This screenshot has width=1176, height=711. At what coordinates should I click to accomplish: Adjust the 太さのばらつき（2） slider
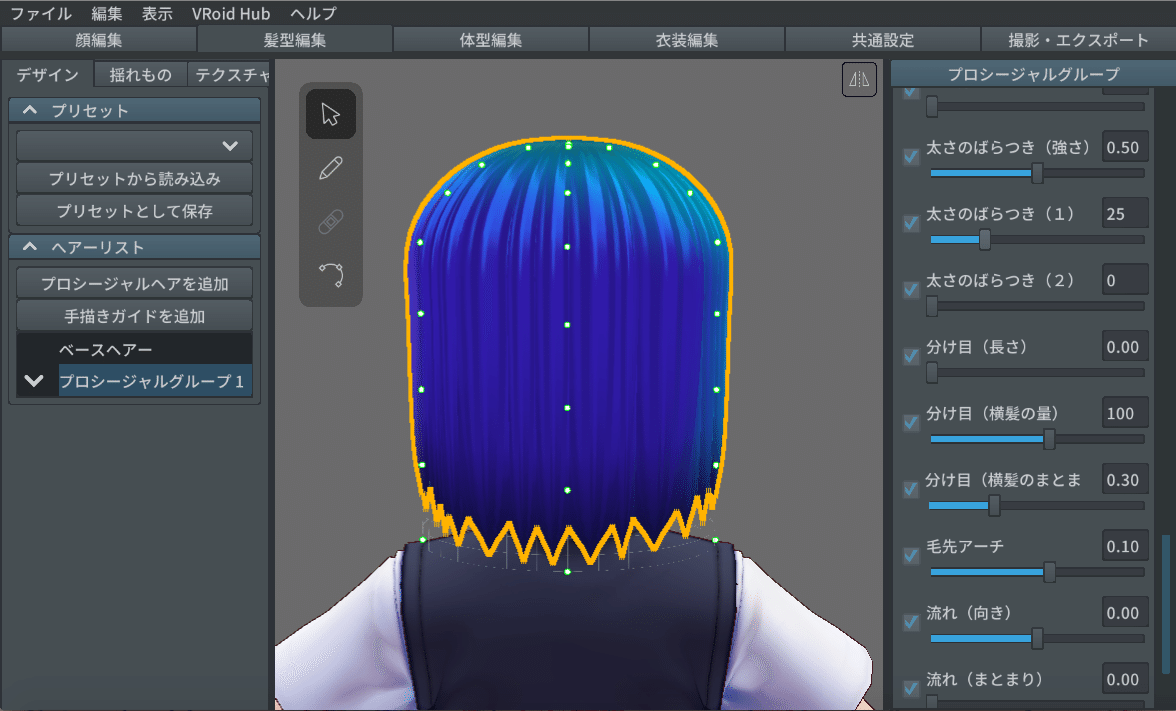[x=1037, y=306]
